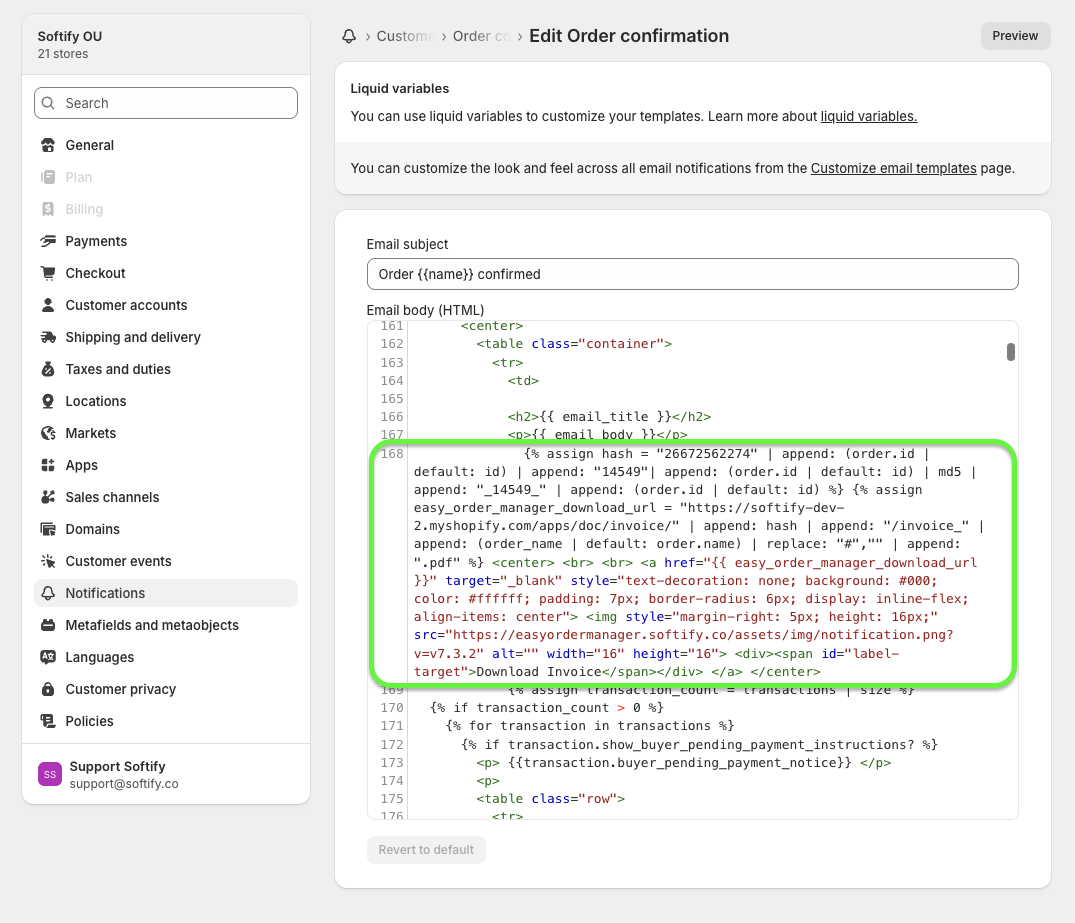Click the Markets globe icon
This screenshot has width=1075, height=923.
click(48, 433)
